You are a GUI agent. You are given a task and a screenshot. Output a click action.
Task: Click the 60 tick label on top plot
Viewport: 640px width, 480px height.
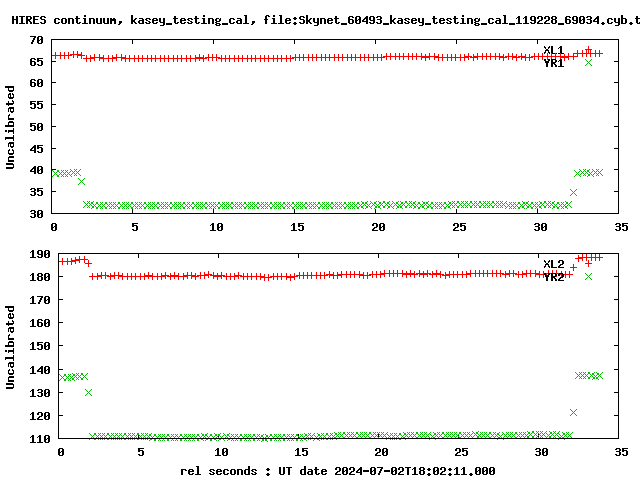tap(36, 83)
